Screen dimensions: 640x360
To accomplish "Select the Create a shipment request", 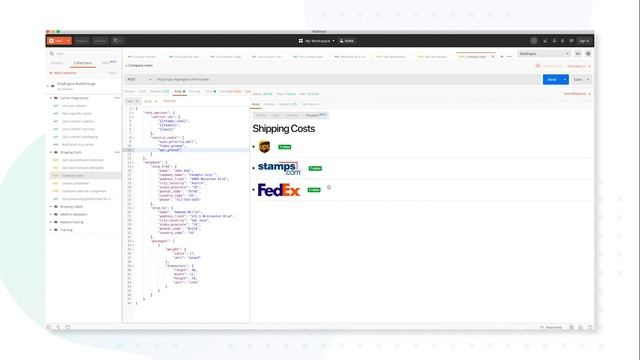I will [76, 183].
